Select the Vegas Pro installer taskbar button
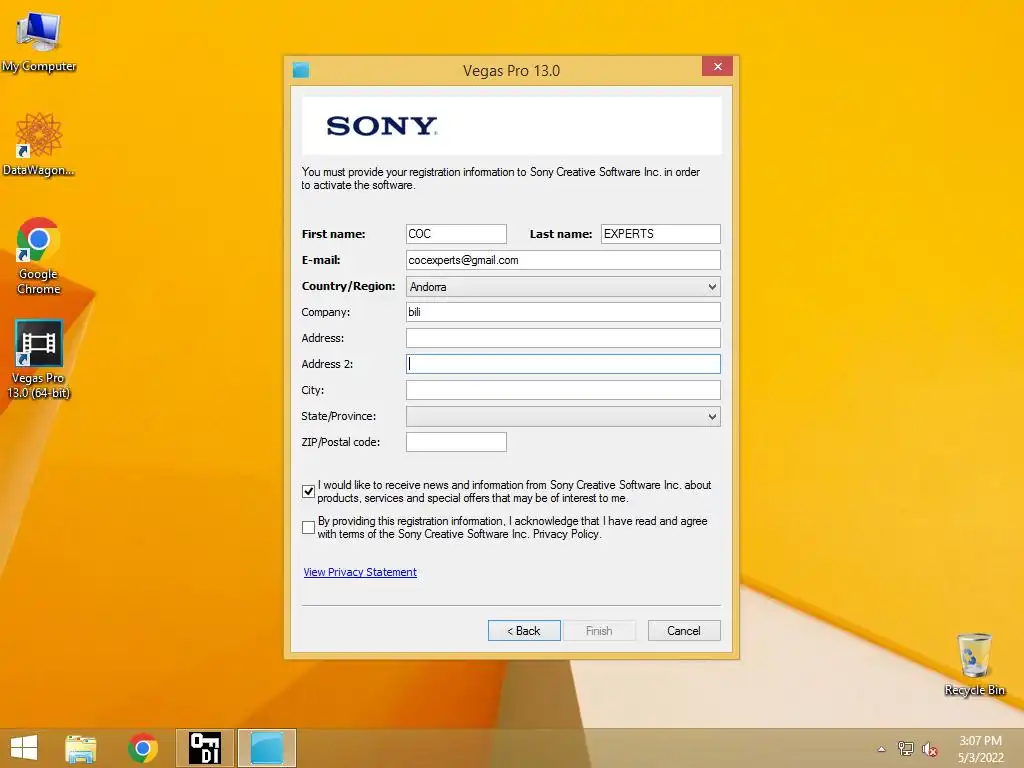Screen dimensions: 1024x768 pos(266,748)
